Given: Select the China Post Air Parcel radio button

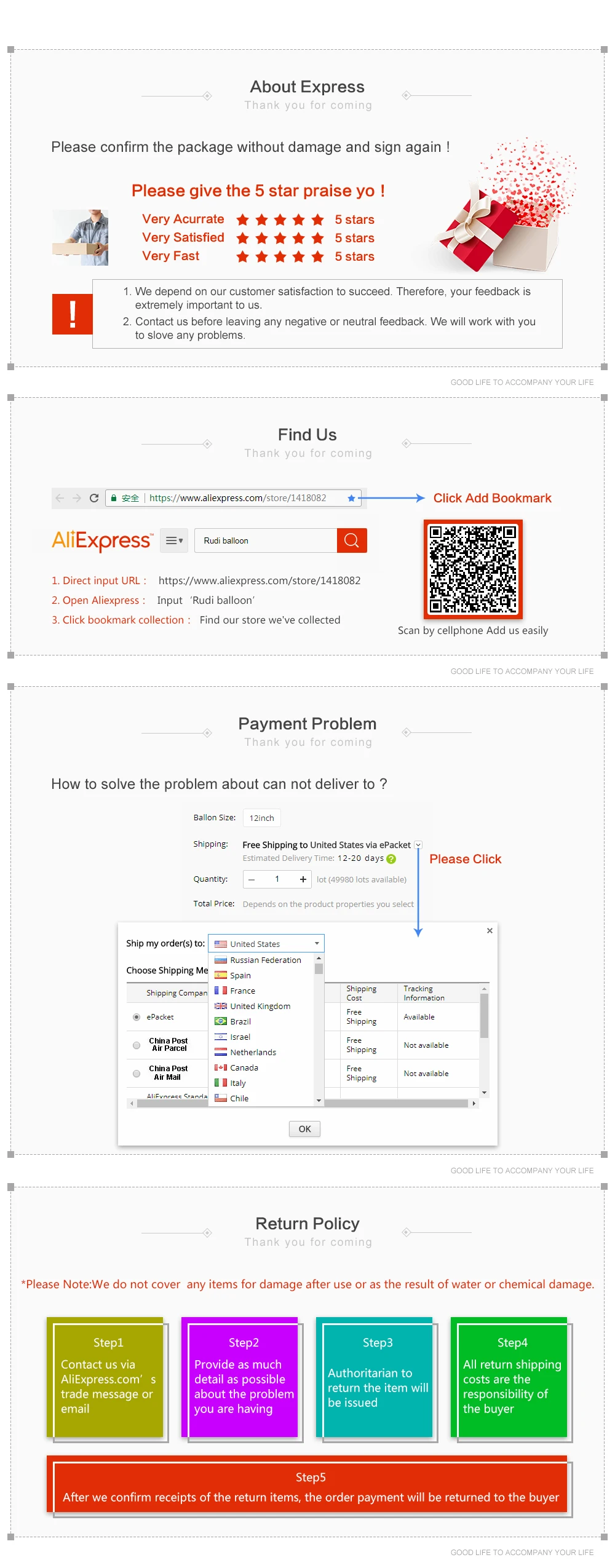Looking at the screenshot, I should click(x=137, y=1045).
